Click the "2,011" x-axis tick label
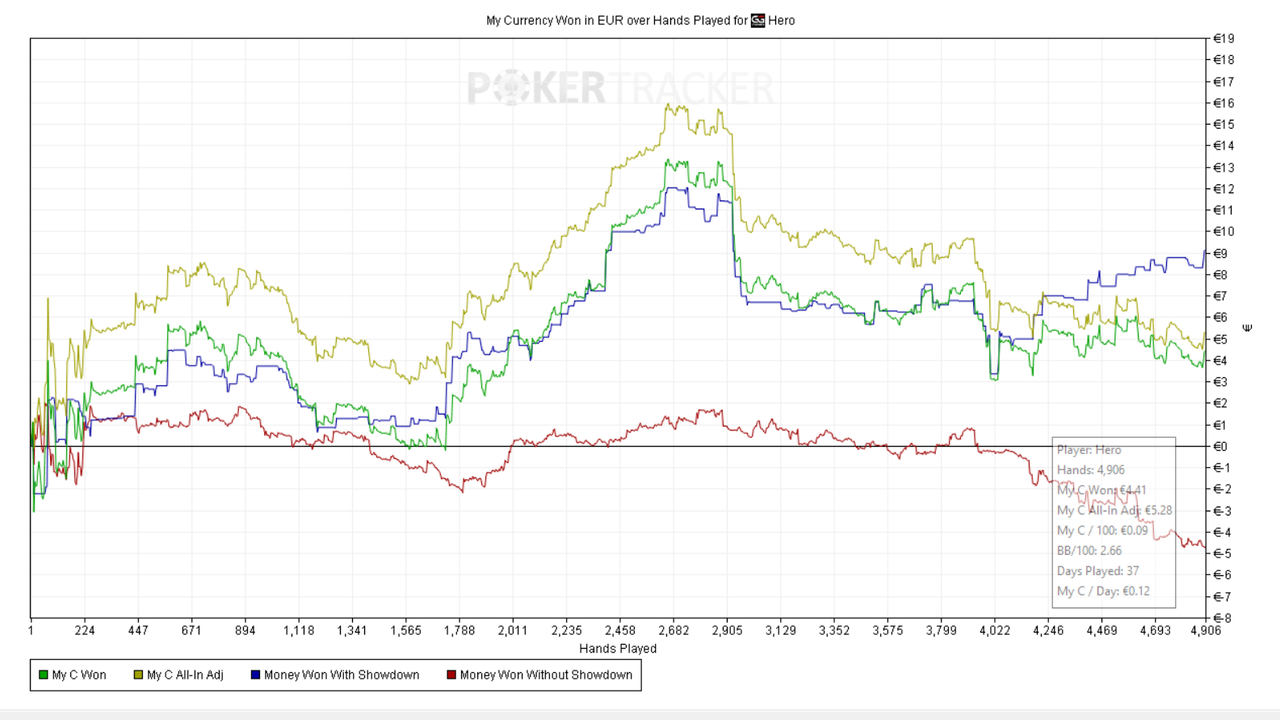 coord(513,631)
